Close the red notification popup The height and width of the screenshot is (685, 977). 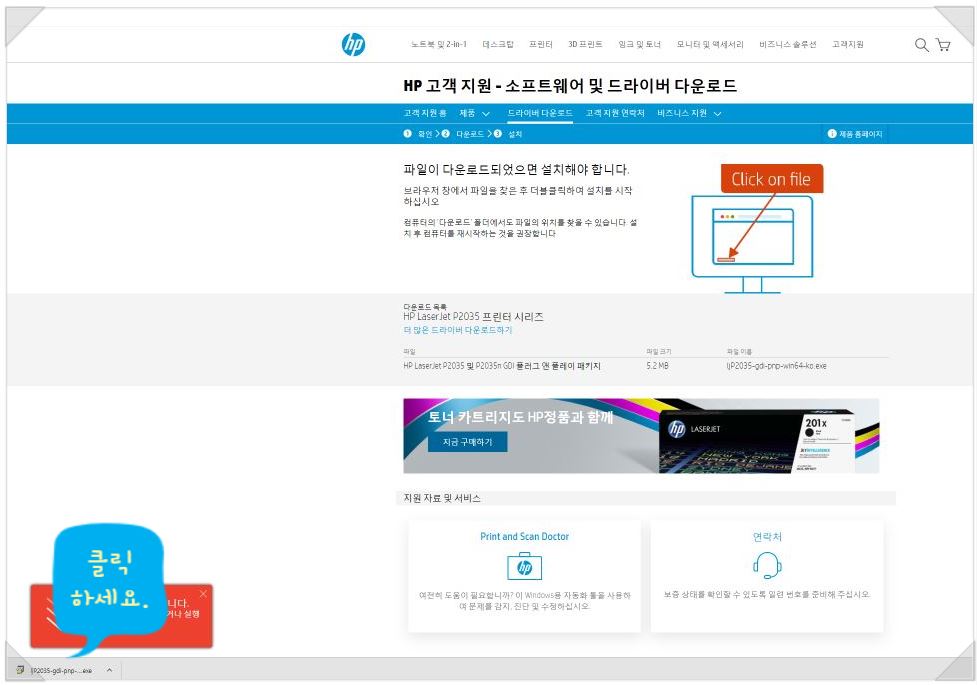(x=203, y=593)
